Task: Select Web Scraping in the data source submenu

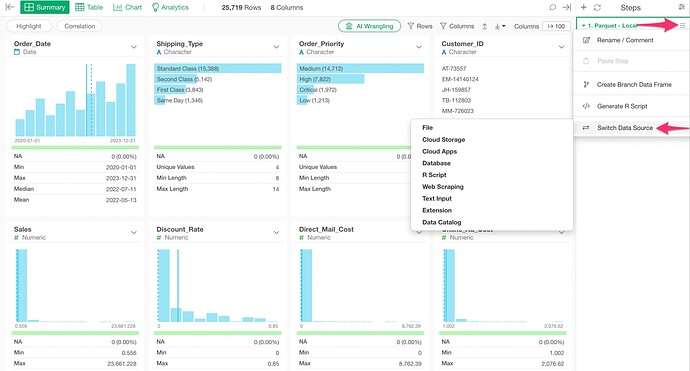Action: click(x=443, y=187)
